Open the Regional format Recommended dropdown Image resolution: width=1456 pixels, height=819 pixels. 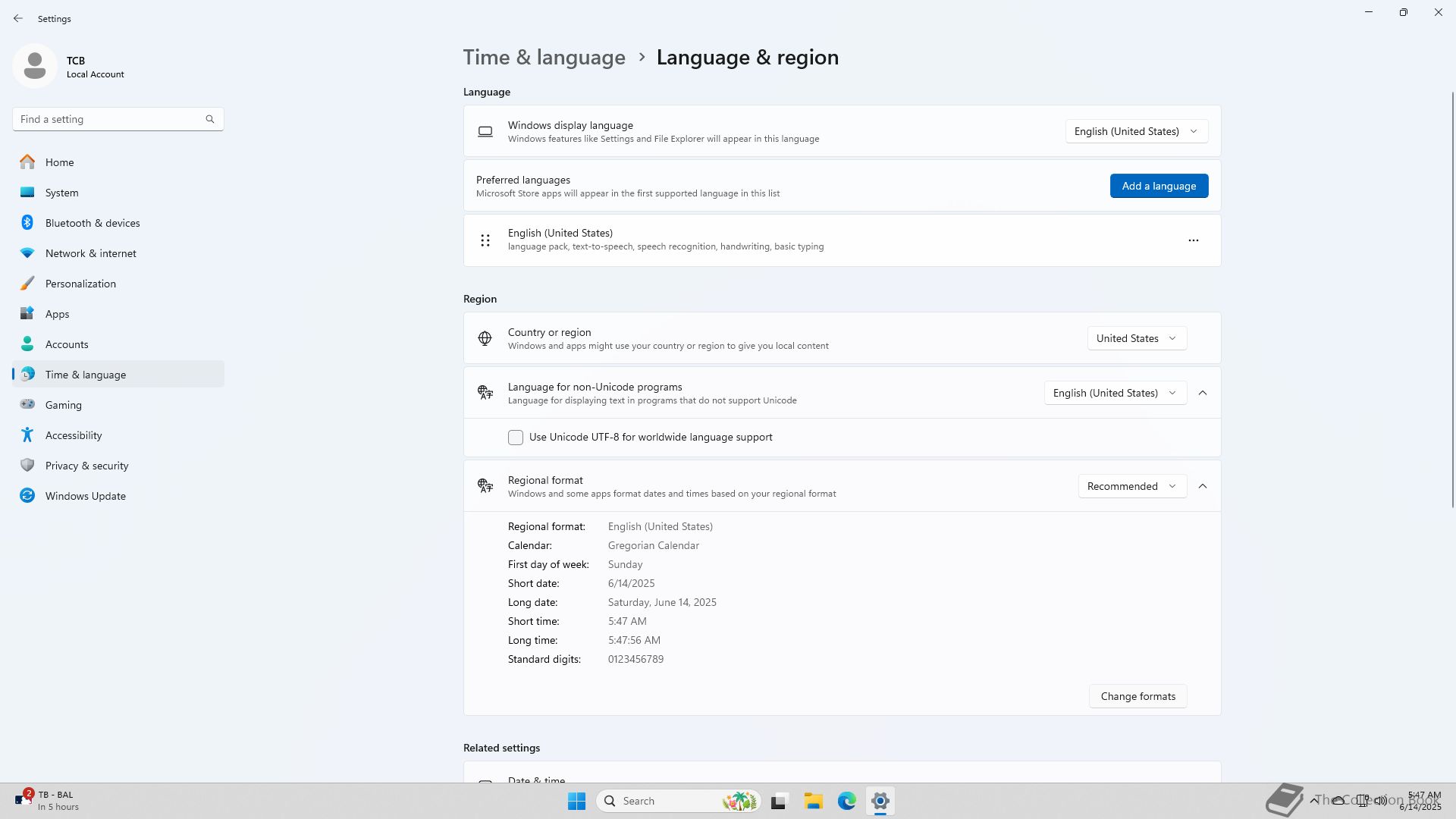(x=1131, y=486)
